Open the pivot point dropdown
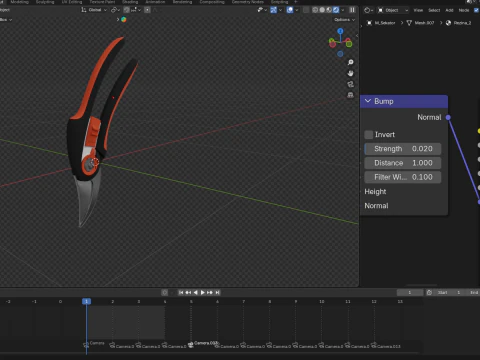This screenshot has height=360, width=480. pos(116,10)
